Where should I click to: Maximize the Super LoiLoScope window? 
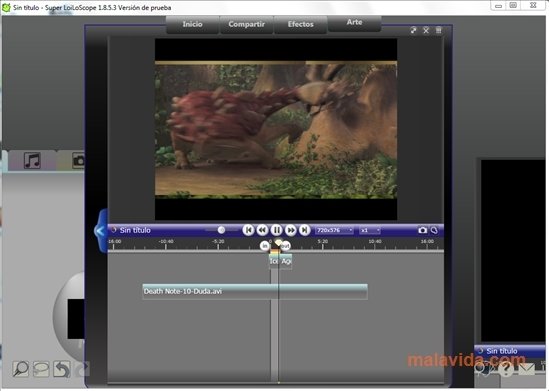(x=513, y=5)
